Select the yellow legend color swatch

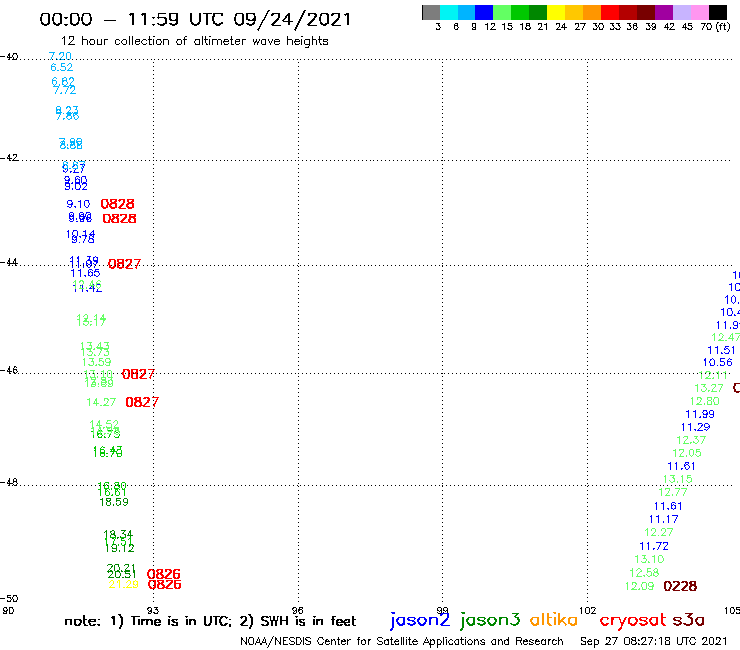[x=556, y=12]
